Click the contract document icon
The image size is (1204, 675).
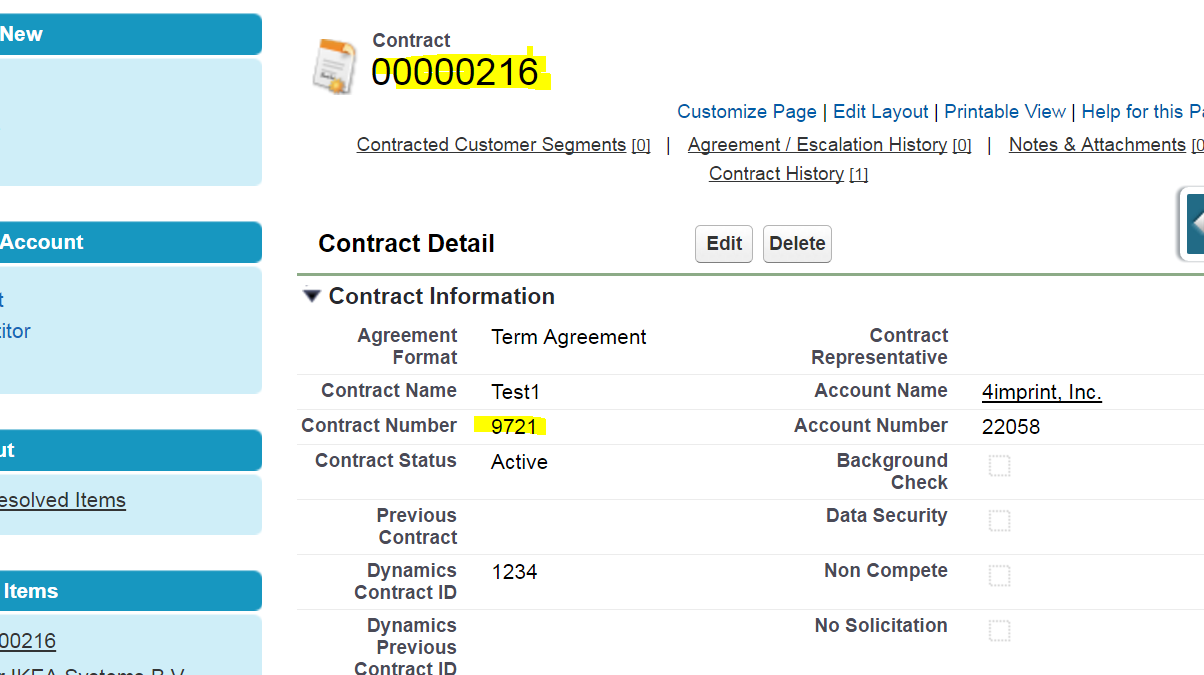[334, 66]
